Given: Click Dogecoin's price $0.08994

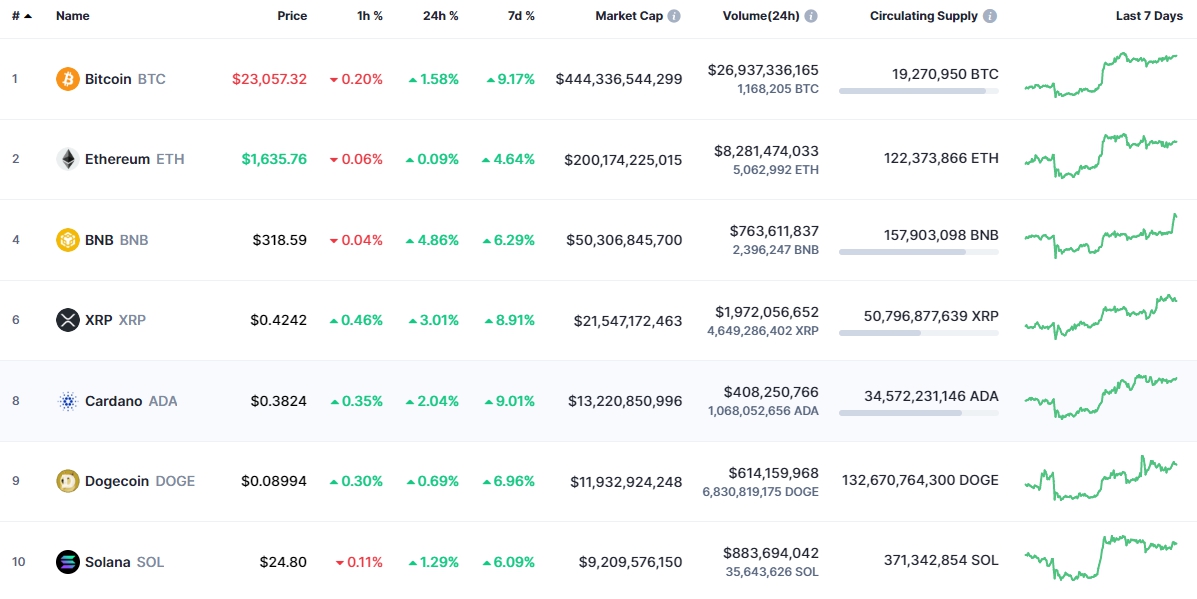Looking at the screenshot, I should (274, 481).
